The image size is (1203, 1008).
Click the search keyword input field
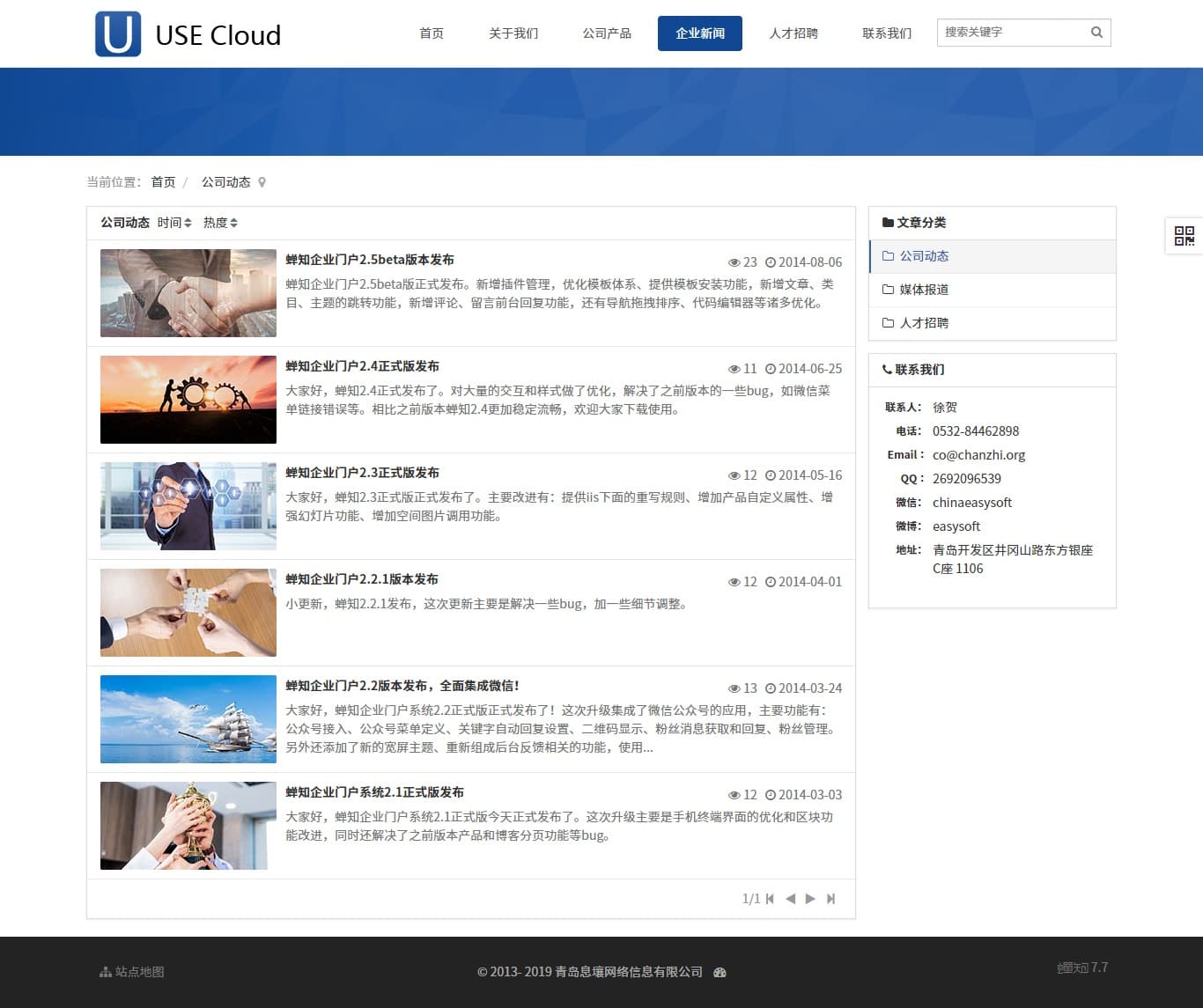pos(1013,33)
